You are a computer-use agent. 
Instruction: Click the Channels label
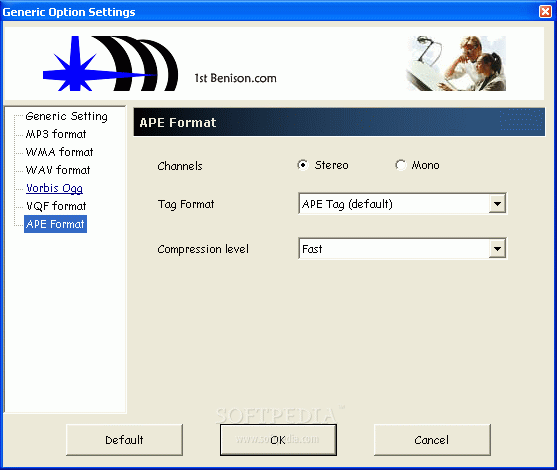click(180, 166)
